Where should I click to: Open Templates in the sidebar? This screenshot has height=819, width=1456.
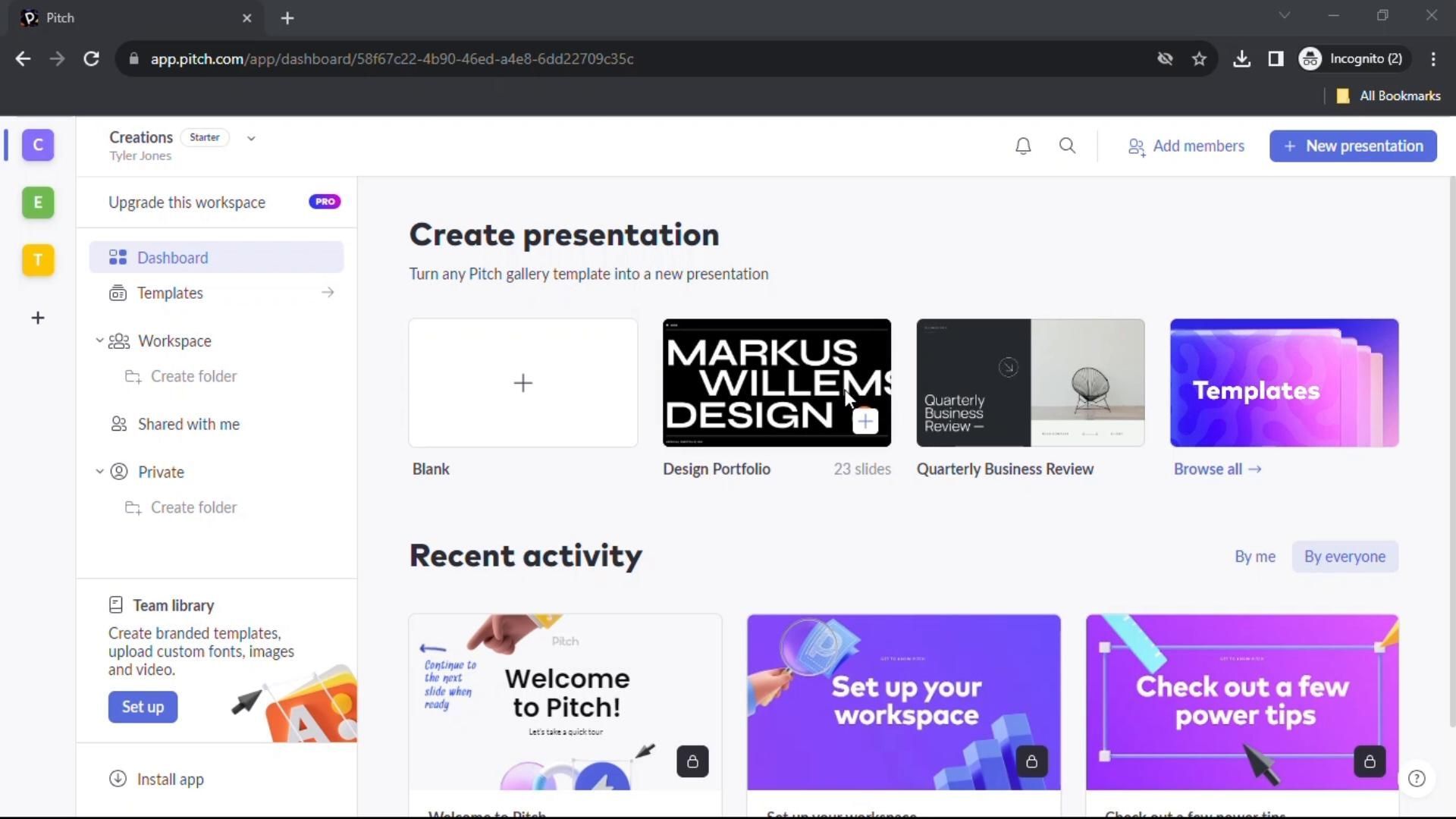pyautogui.click(x=170, y=293)
